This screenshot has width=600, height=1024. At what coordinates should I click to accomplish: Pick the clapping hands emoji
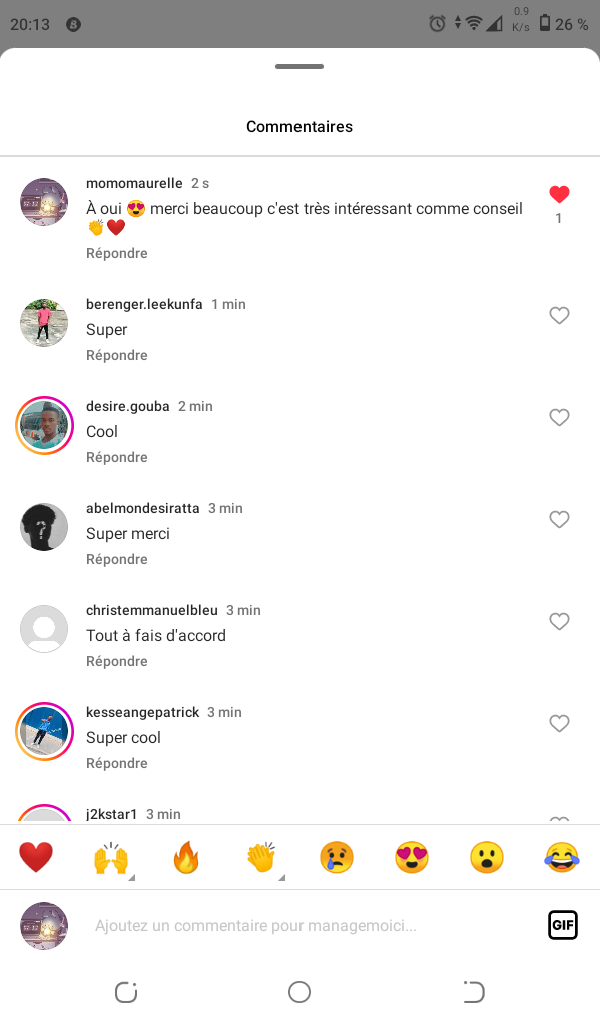pos(261,857)
